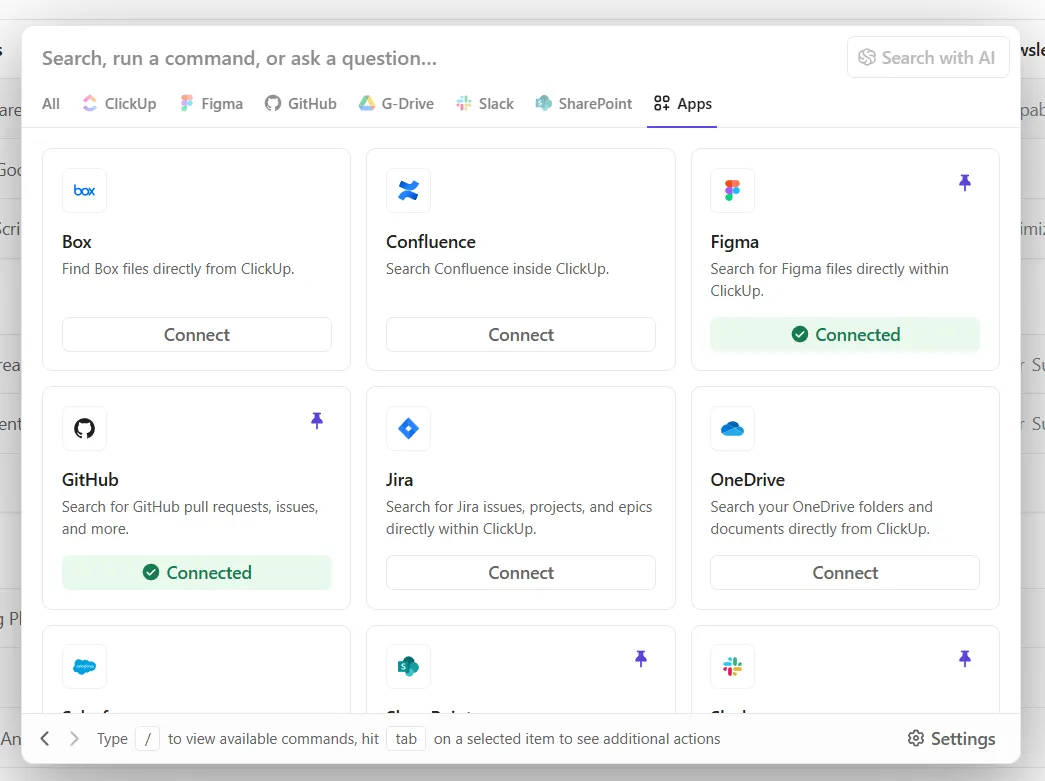The height and width of the screenshot is (781, 1045).
Task: Click the Search with AI button
Action: point(928,57)
